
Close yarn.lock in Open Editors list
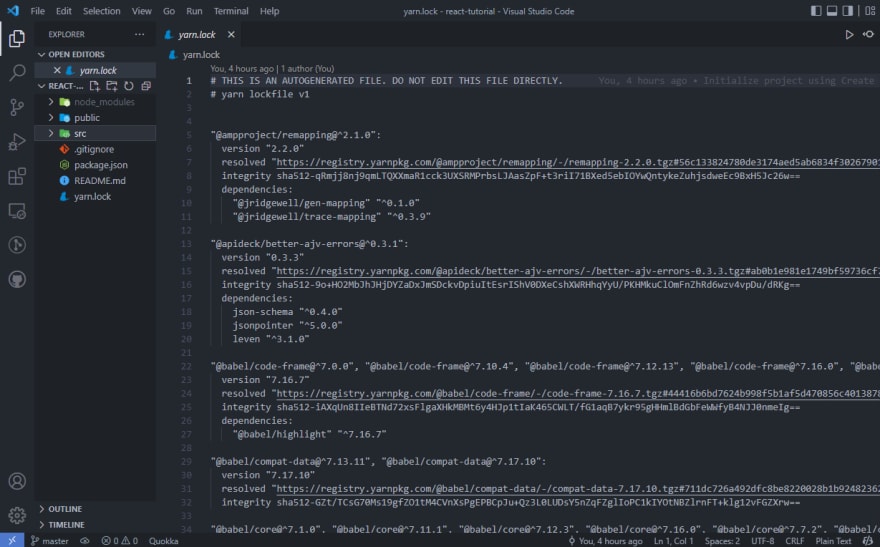(57, 70)
